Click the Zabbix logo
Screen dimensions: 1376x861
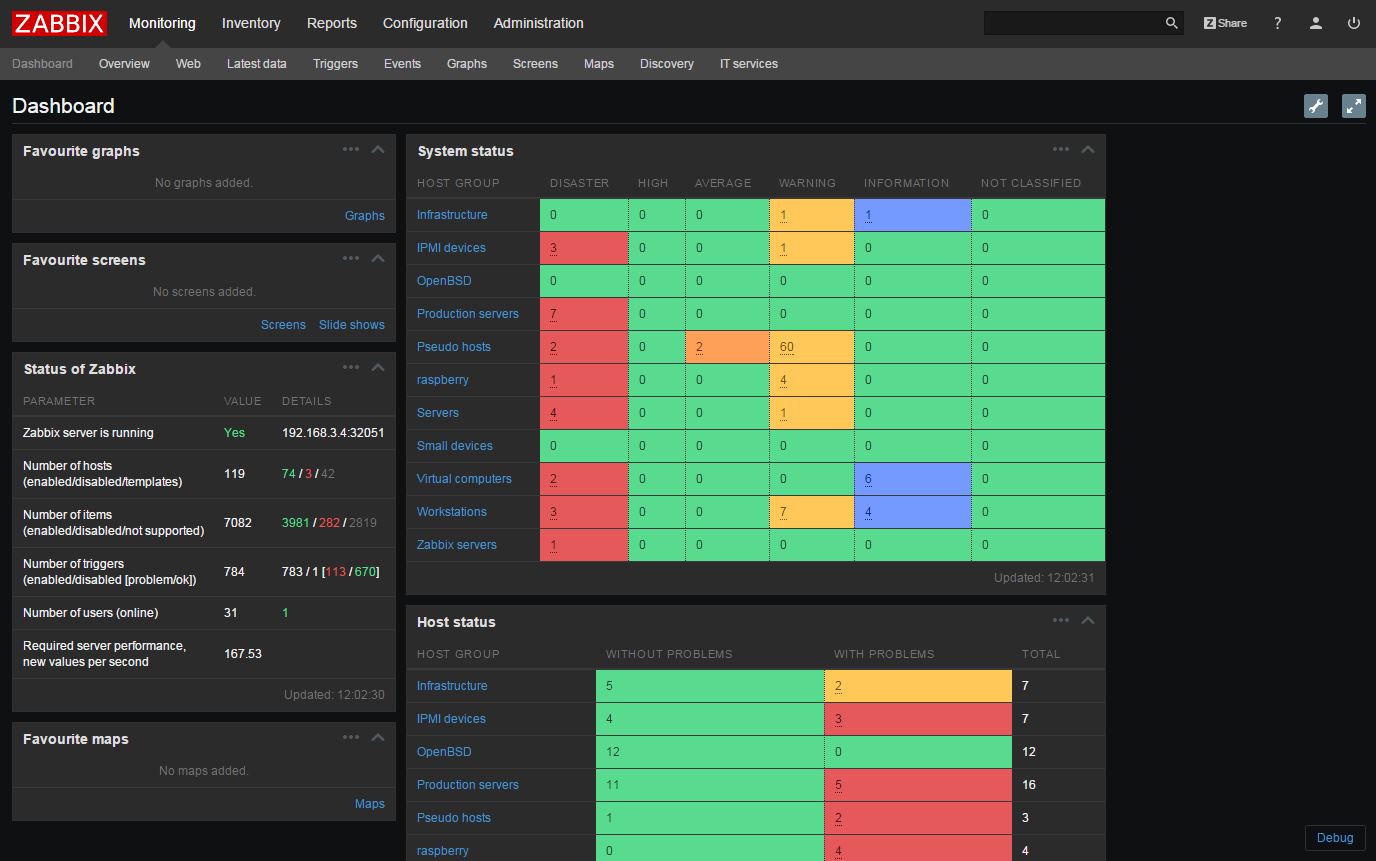pos(59,23)
